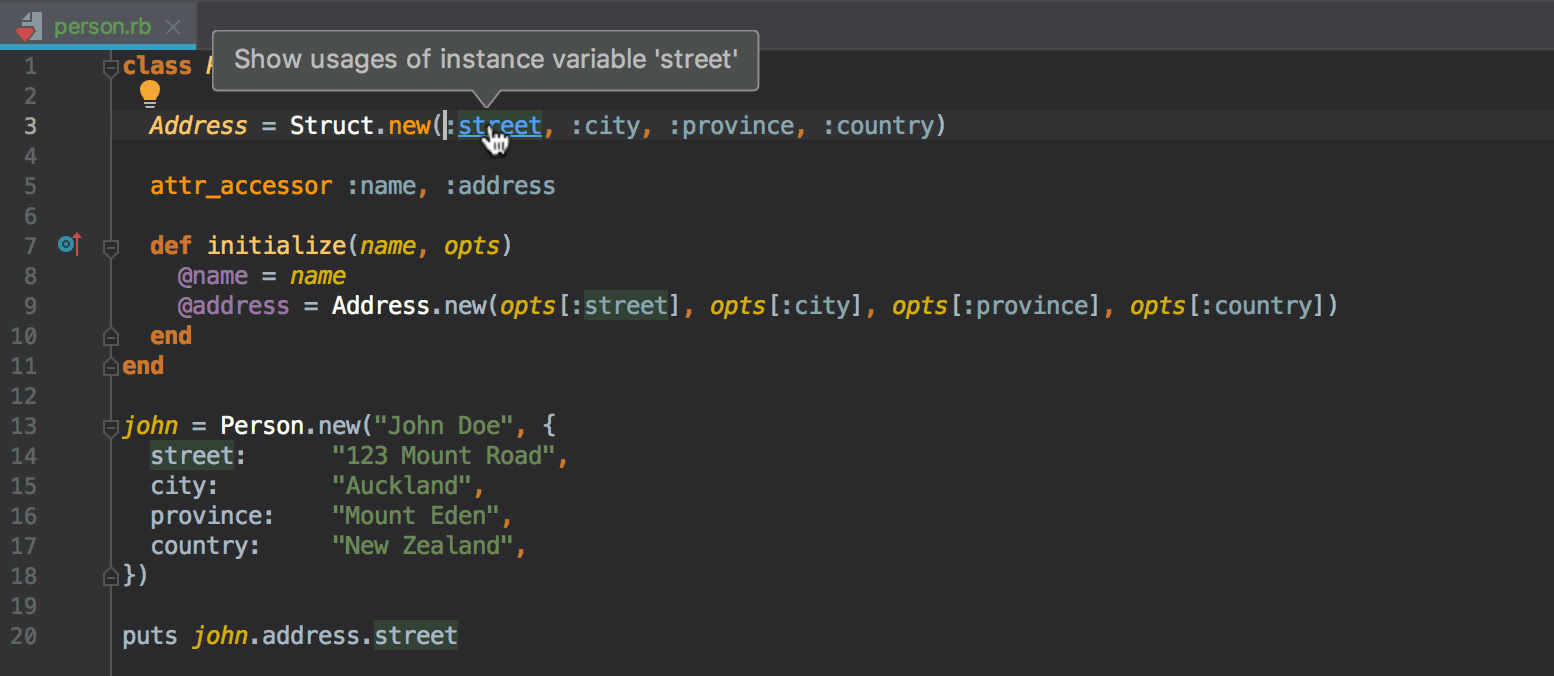Click the "Auckland" string
This screenshot has height=676, width=1554.
pos(402,486)
